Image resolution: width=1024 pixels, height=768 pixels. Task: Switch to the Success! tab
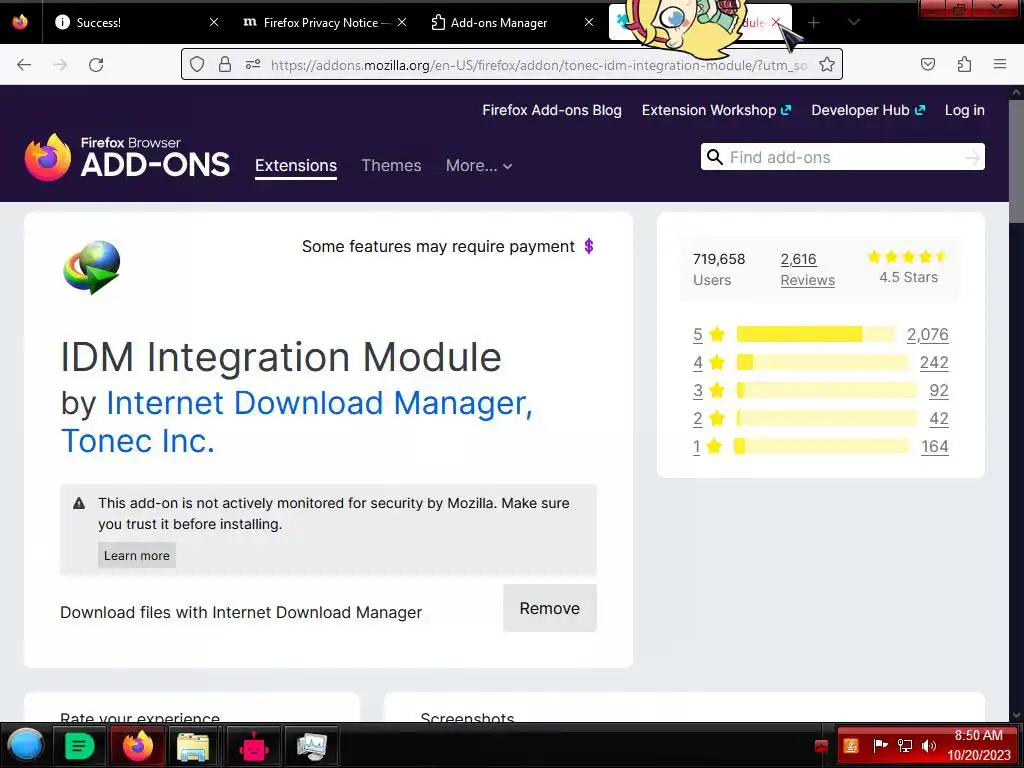pos(136,22)
